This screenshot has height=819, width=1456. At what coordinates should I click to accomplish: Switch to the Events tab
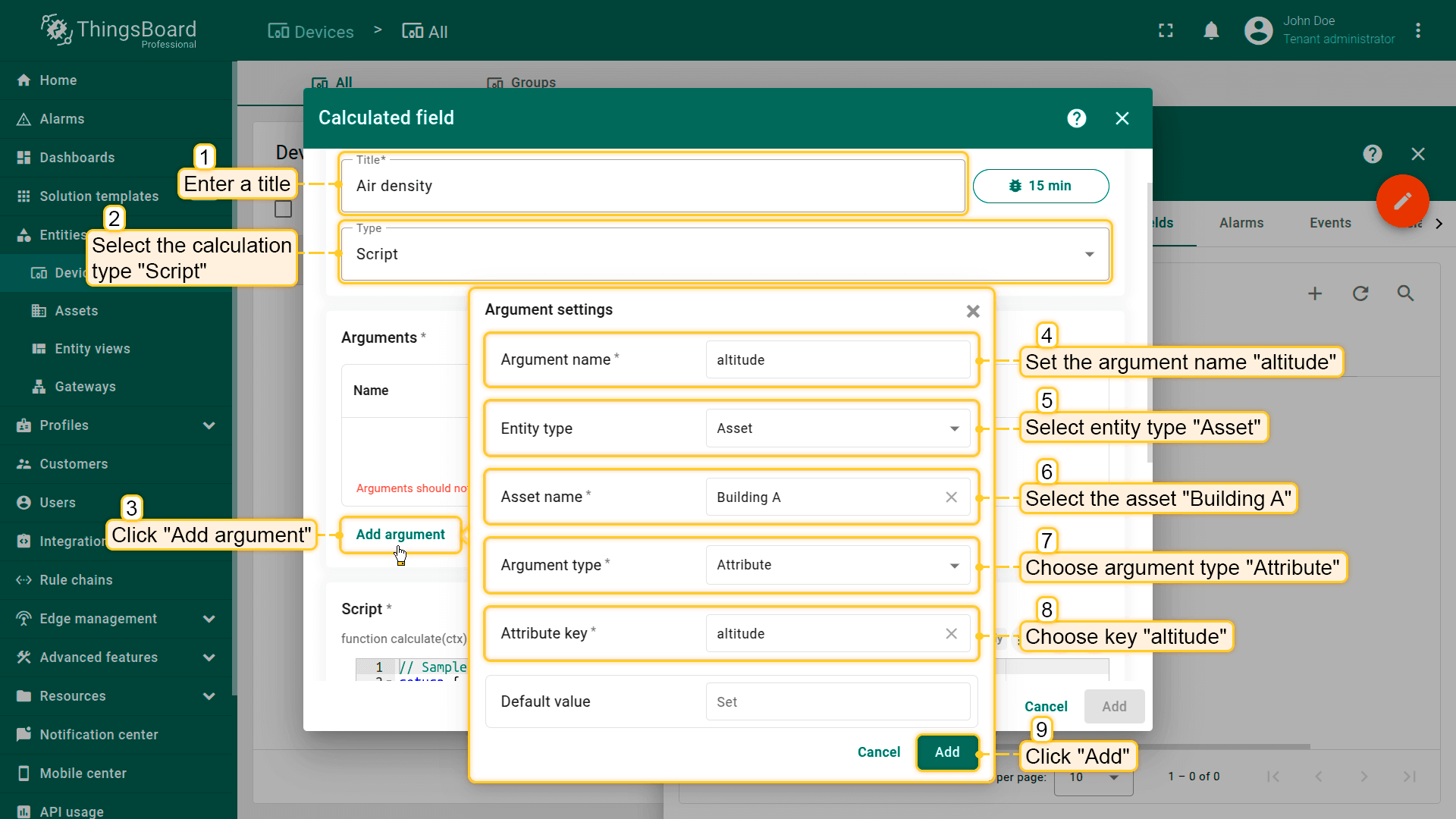pos(1330,223)
